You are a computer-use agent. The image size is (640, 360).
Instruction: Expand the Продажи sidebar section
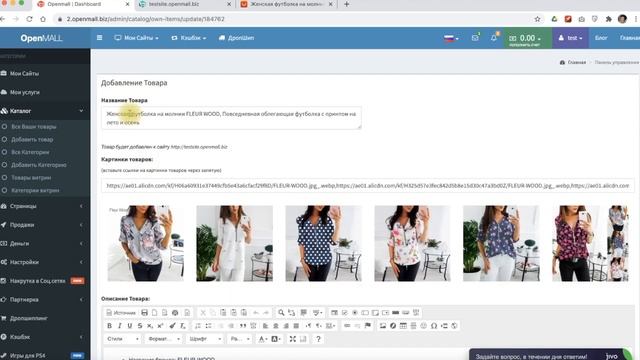coord(45,225)
